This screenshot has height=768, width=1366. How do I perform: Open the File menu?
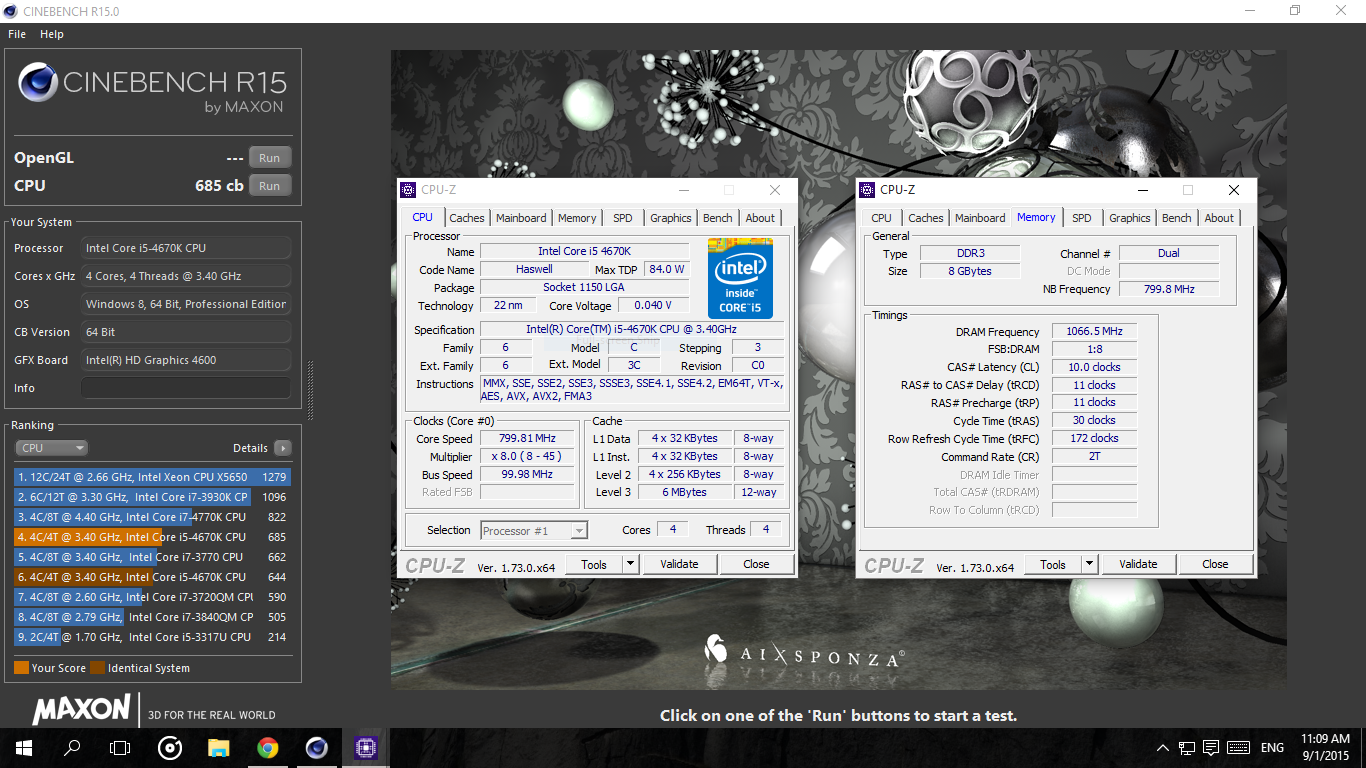pyautogui.click(x=17, y=34)
